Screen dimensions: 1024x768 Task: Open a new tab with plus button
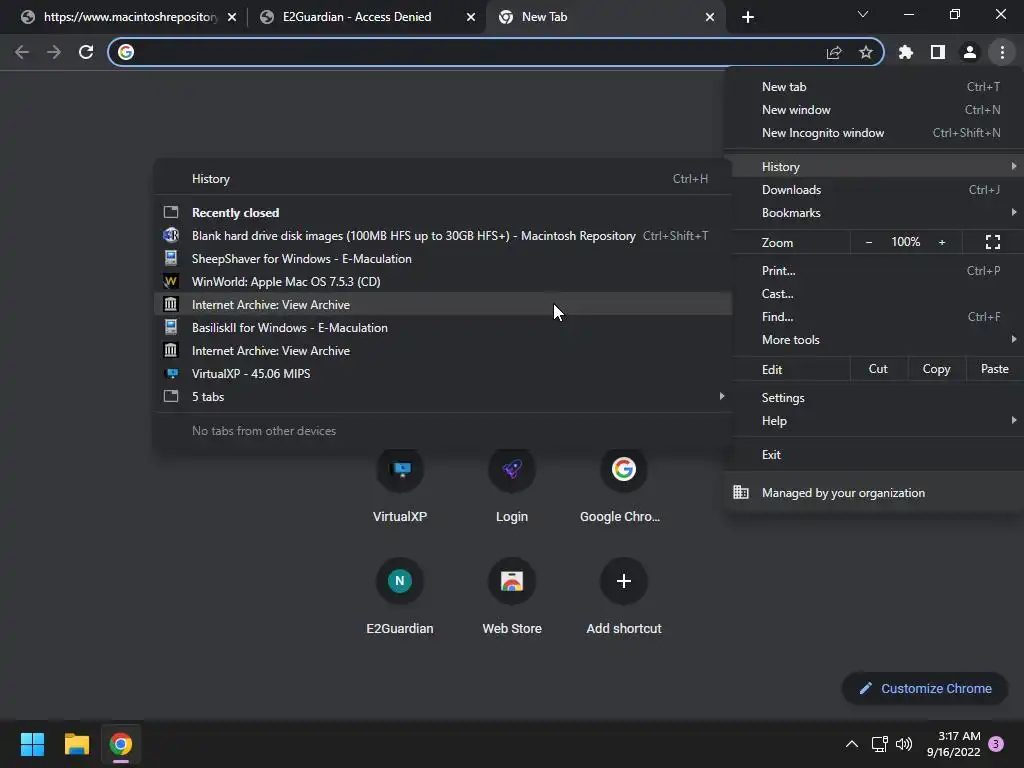point(748,17)
